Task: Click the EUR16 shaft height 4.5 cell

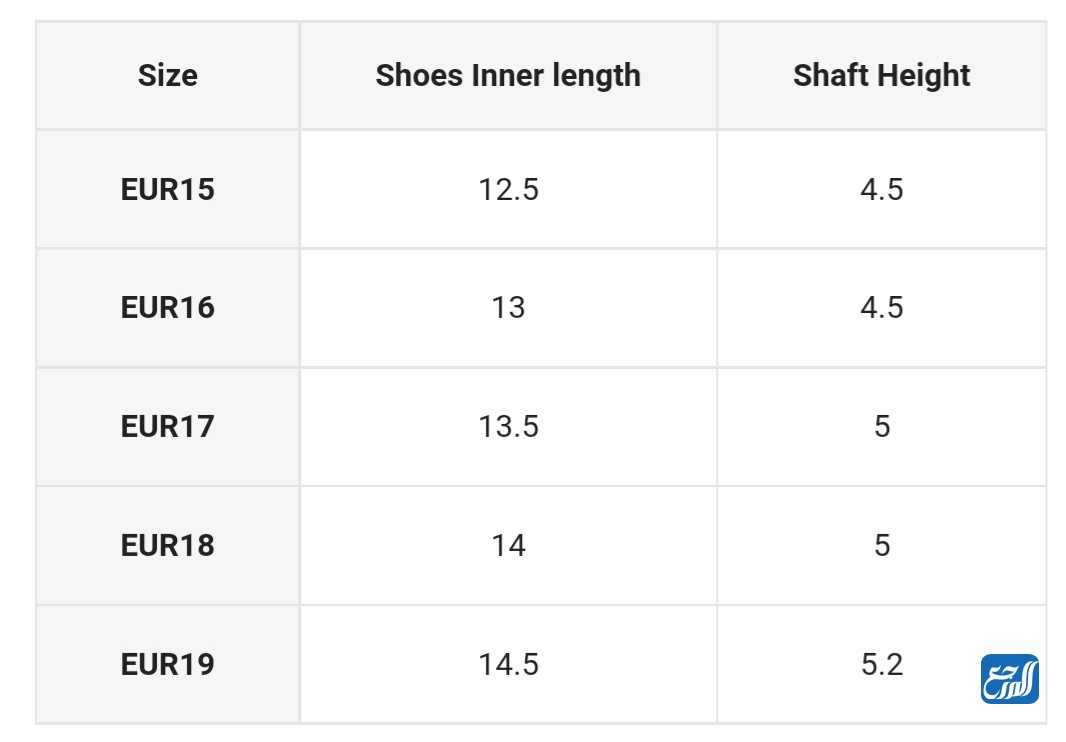Action: click(x=881, y=307)
